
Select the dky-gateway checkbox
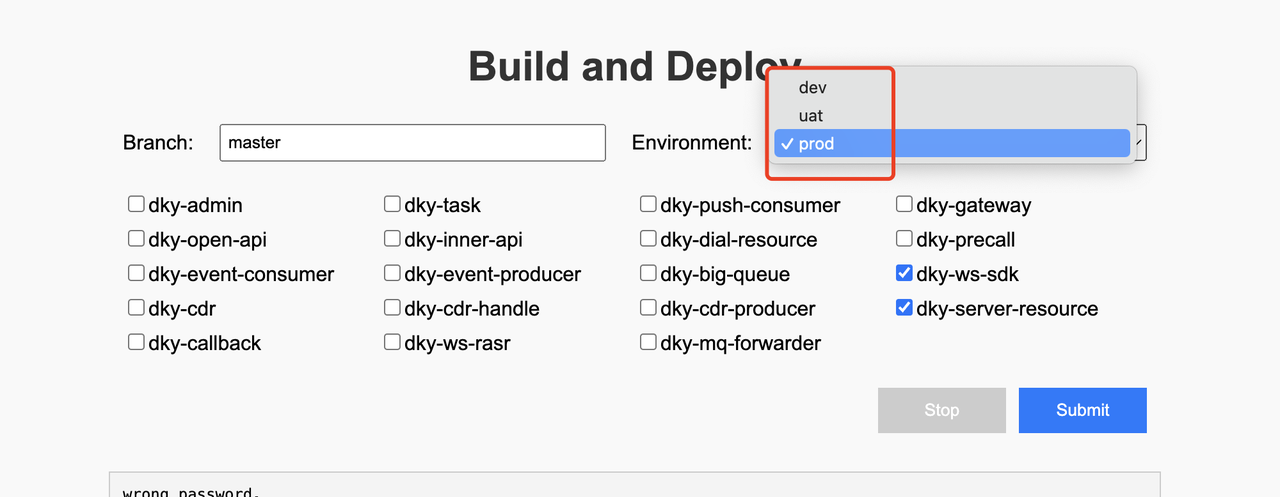coord(905,205)
